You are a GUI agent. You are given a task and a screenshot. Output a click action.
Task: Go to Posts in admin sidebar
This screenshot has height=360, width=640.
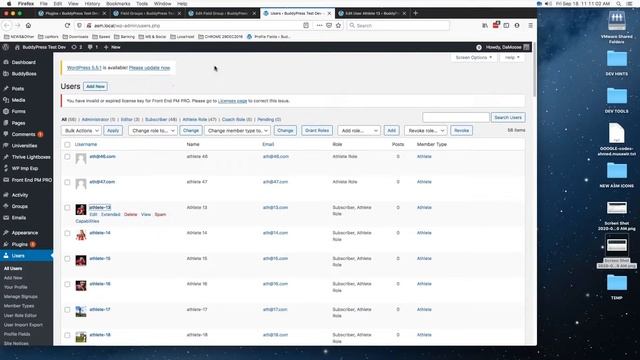18,89
